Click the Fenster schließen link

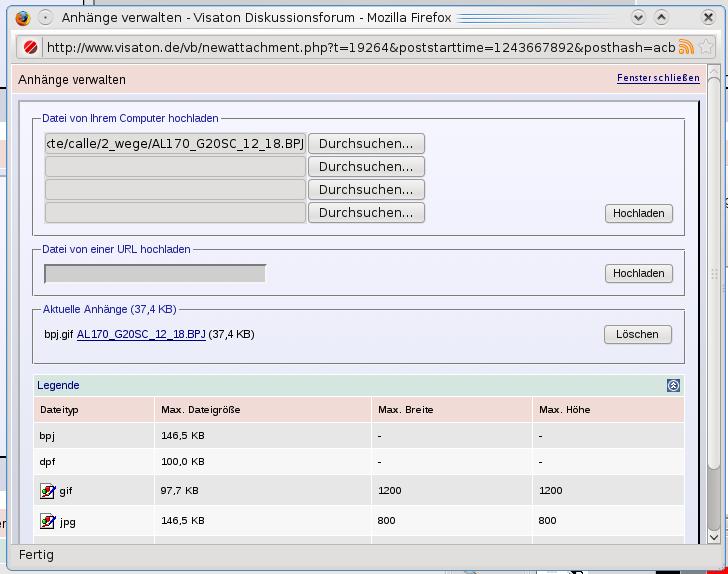tap(658, 78)
